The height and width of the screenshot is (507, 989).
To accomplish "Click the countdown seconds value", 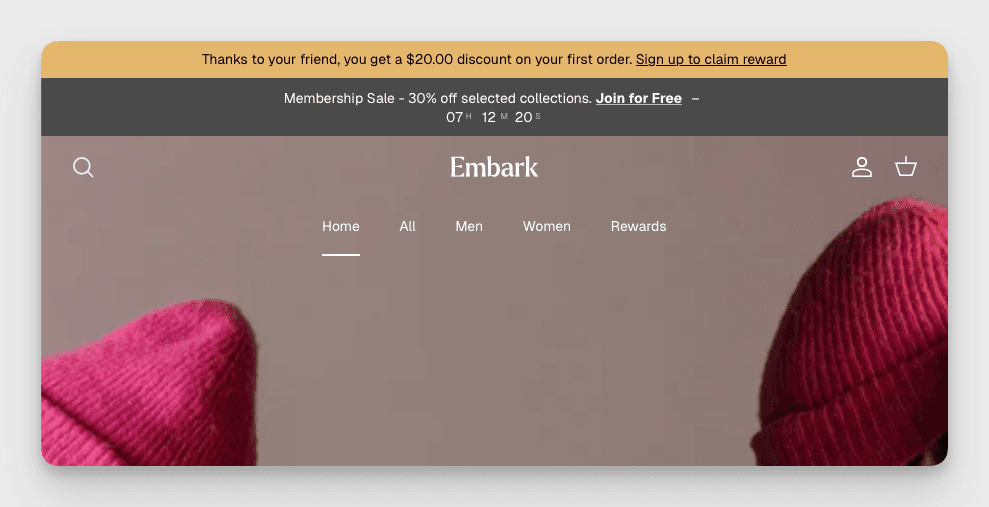I will tap(524, 117).
